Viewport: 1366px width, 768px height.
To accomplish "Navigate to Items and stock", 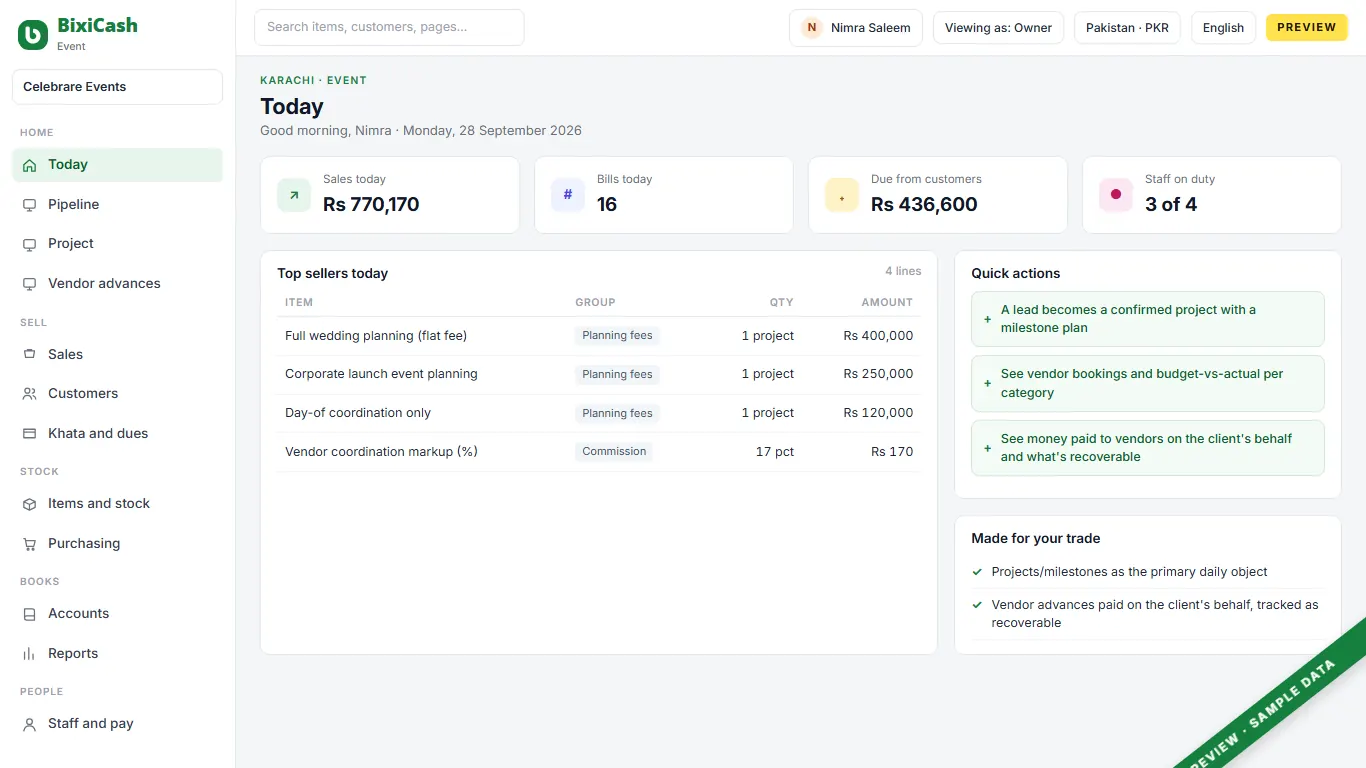I will [x=117, y=504].
